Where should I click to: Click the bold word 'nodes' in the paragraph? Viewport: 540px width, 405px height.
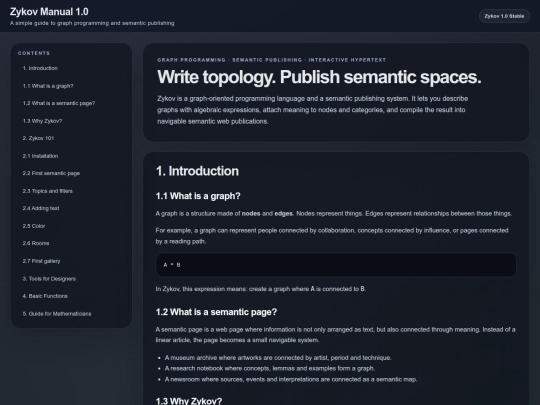tap(251, 214)
